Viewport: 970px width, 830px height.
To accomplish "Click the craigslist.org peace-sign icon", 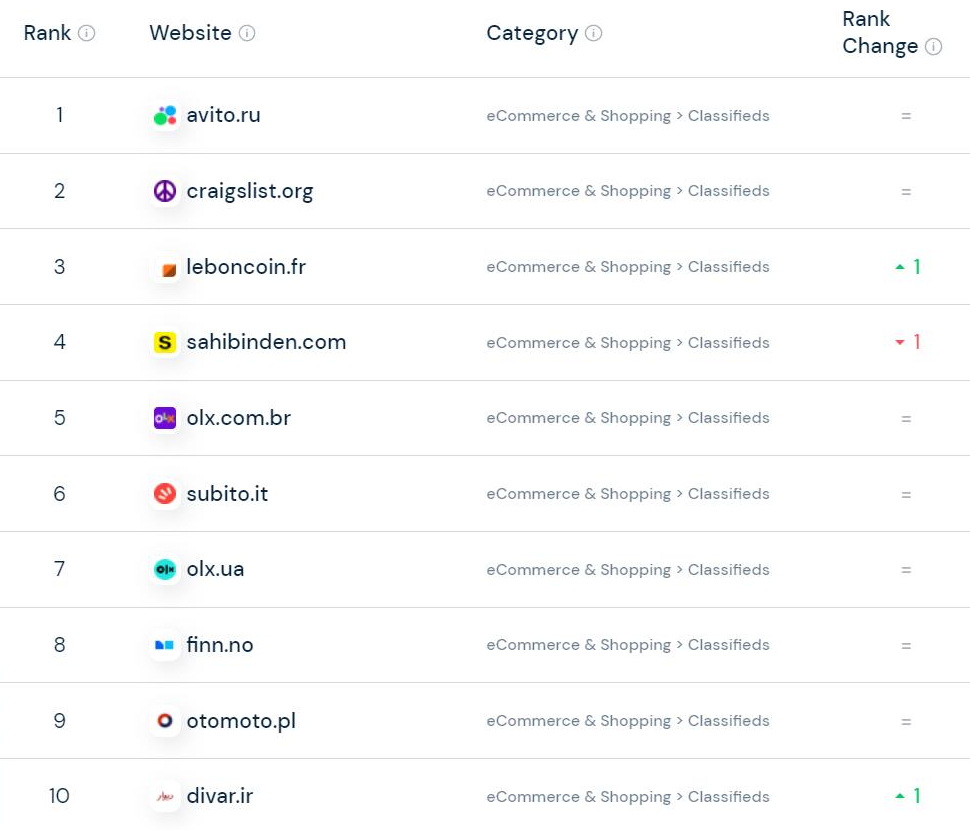I will pos(165,191).
